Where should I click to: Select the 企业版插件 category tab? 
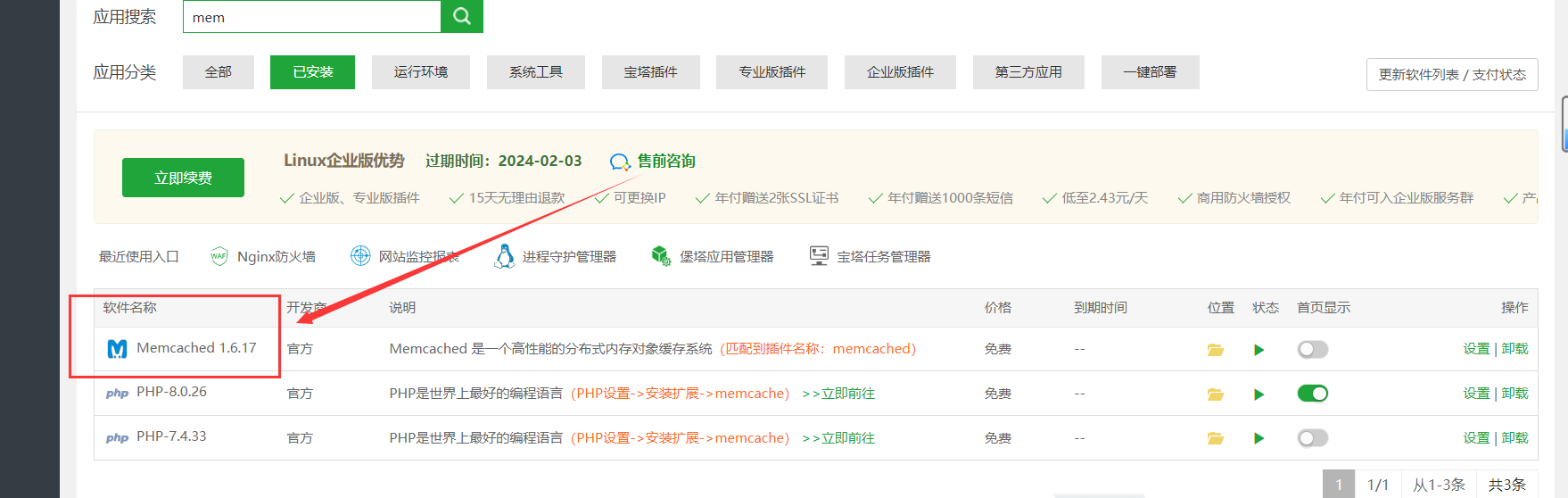[901, 72]
